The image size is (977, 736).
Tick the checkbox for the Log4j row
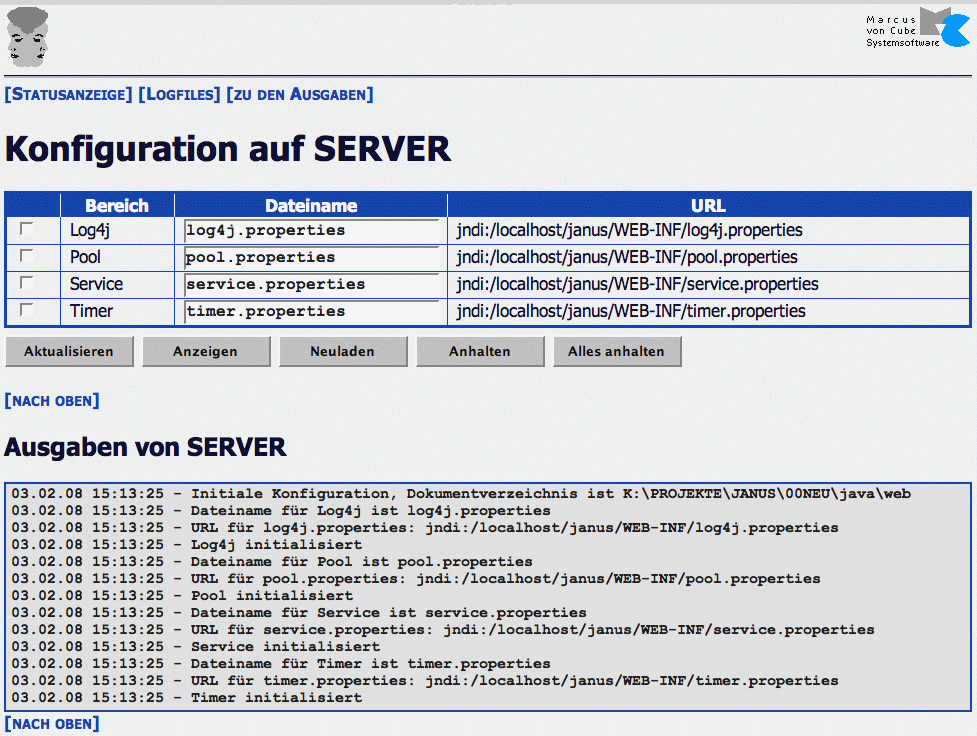tap(27, 229)
